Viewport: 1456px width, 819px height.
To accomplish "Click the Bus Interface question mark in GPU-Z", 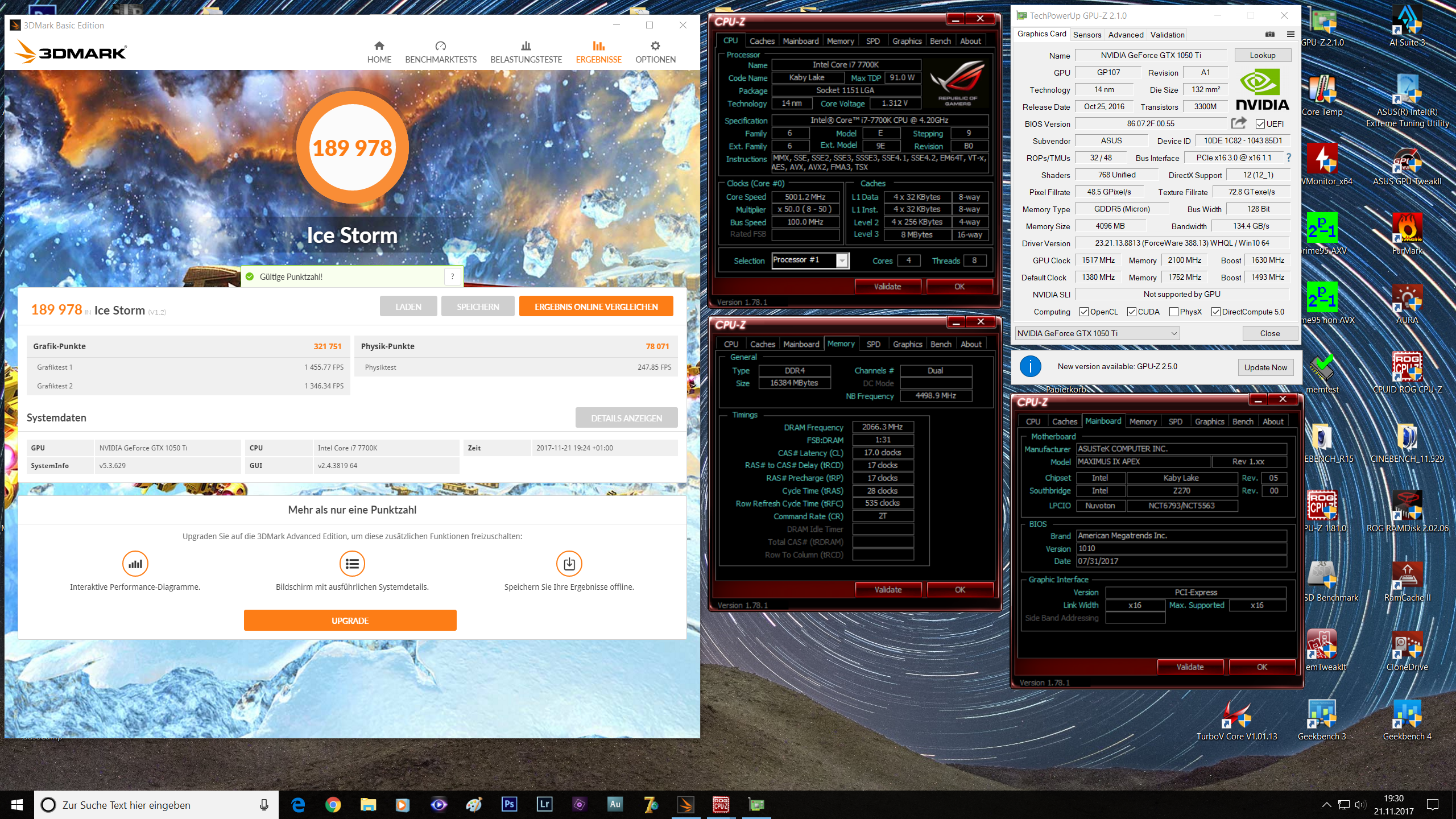I will tap(1289, 158).
